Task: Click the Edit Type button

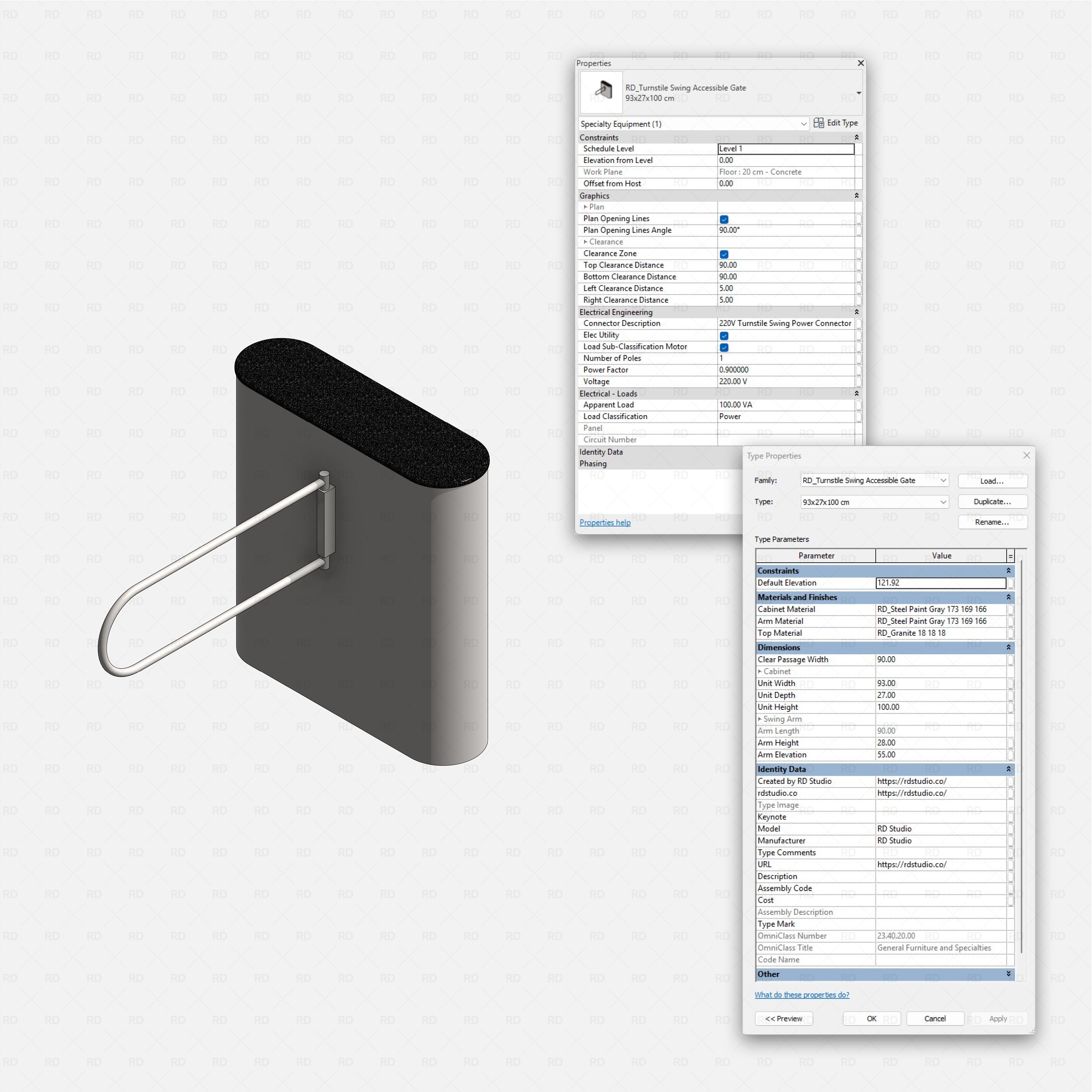Action: coord(836,123)
